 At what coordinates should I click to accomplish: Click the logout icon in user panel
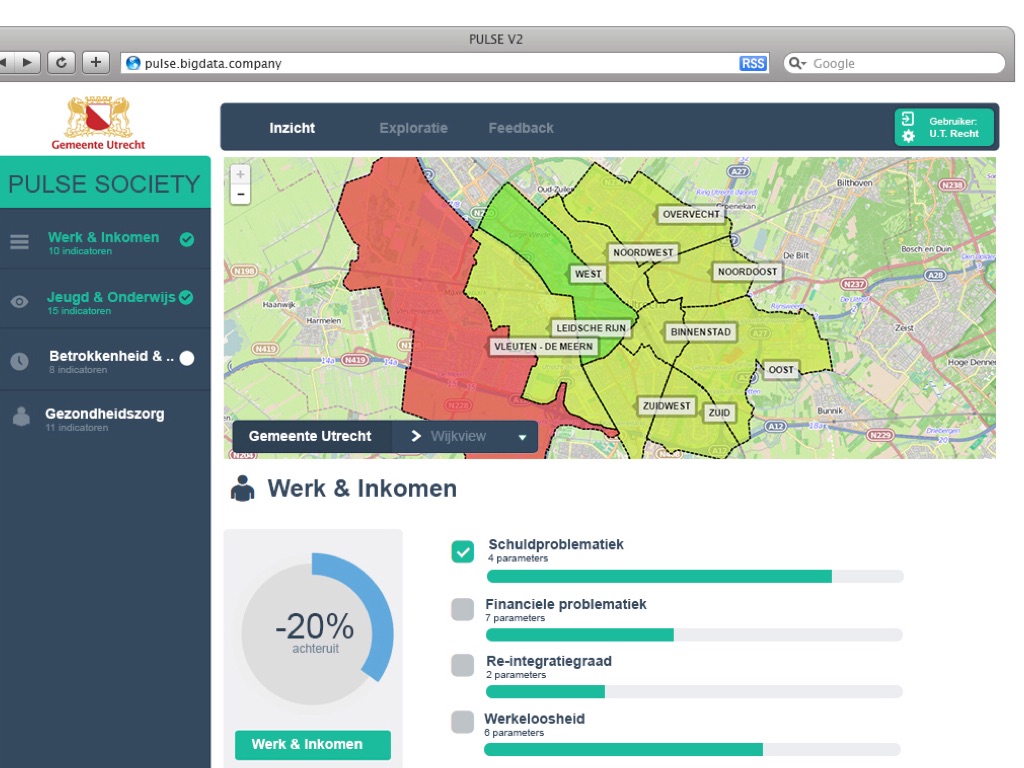tap(908, 119)
